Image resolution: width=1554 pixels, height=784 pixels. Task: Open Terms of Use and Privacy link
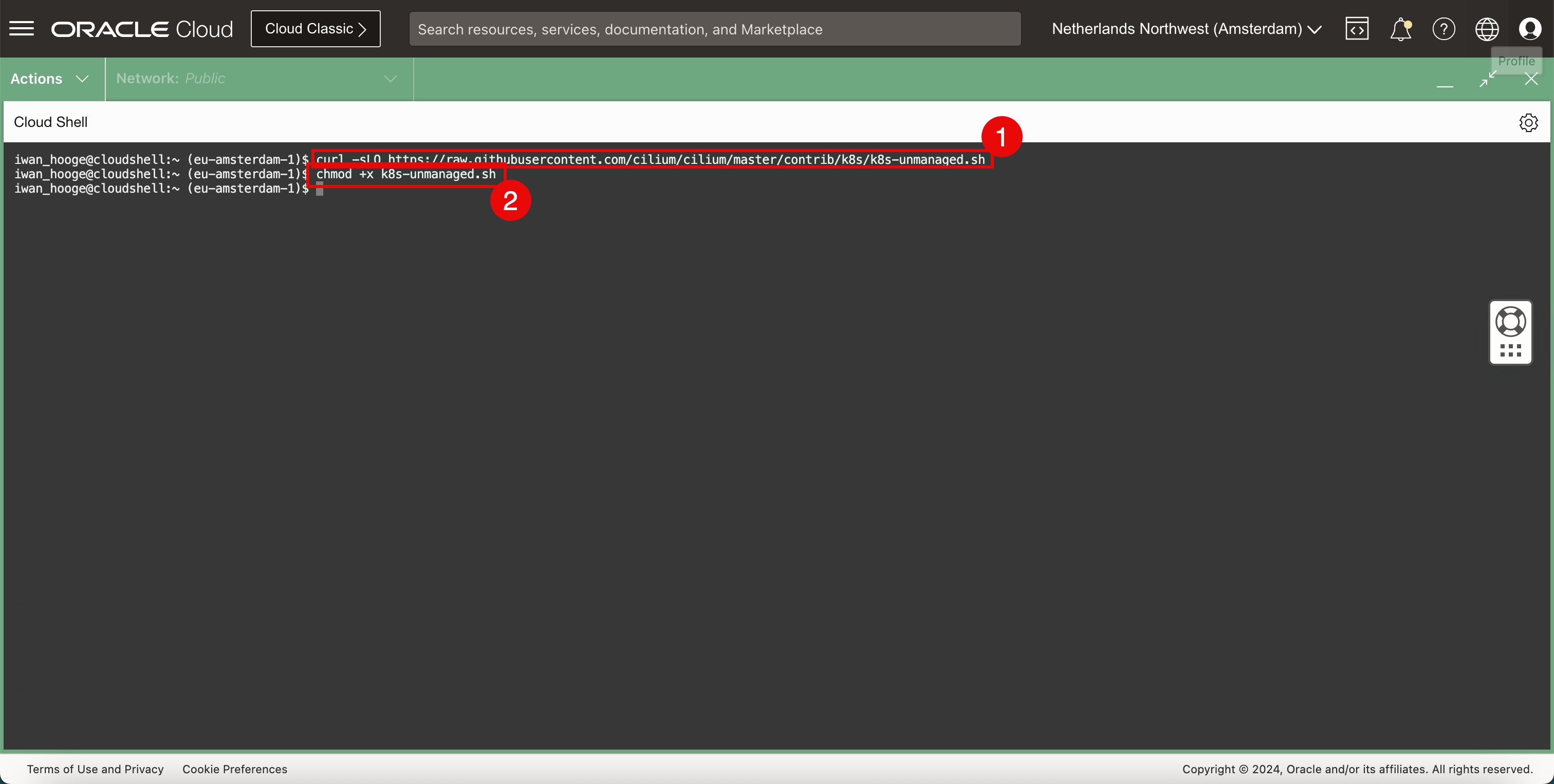95,769
